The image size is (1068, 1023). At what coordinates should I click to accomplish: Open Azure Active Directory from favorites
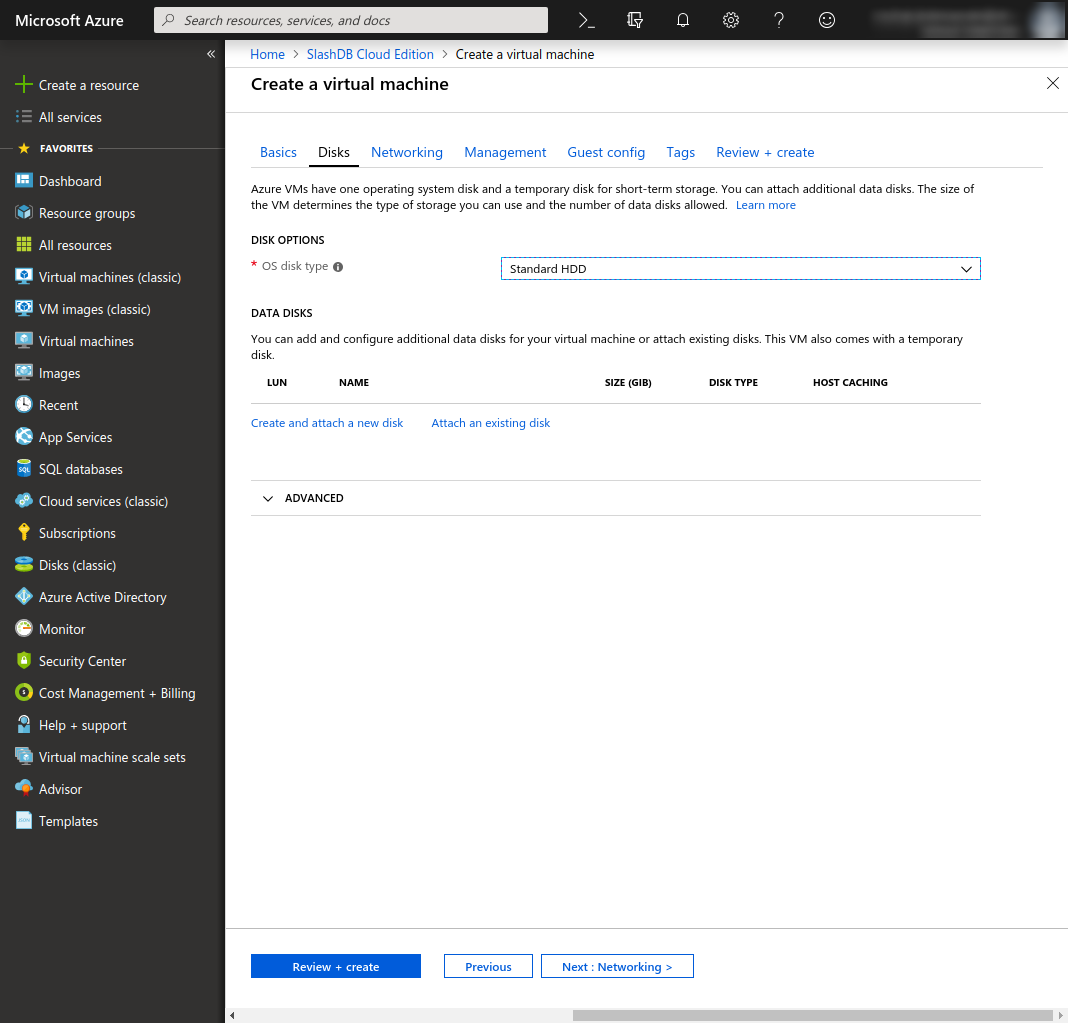[x=102, y=597]
